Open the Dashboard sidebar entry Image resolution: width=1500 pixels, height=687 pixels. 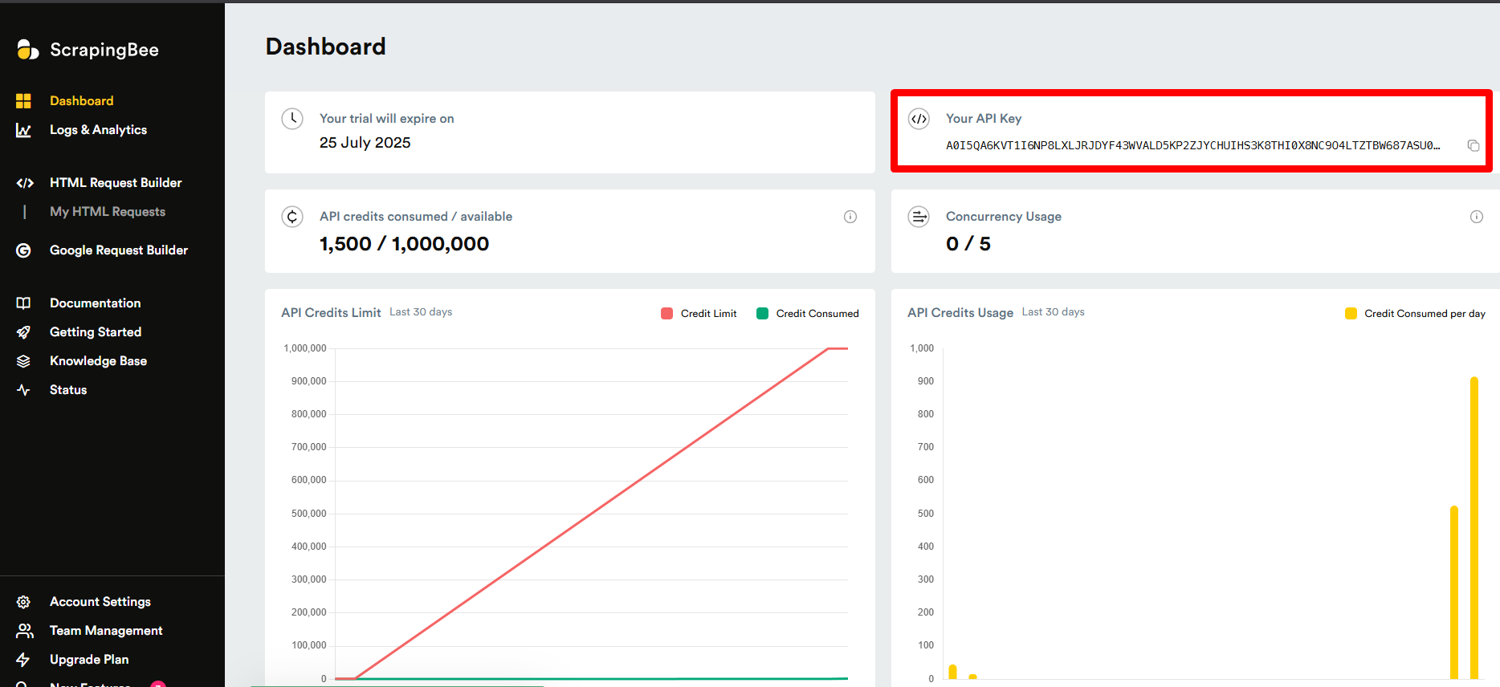coord(81,100)
